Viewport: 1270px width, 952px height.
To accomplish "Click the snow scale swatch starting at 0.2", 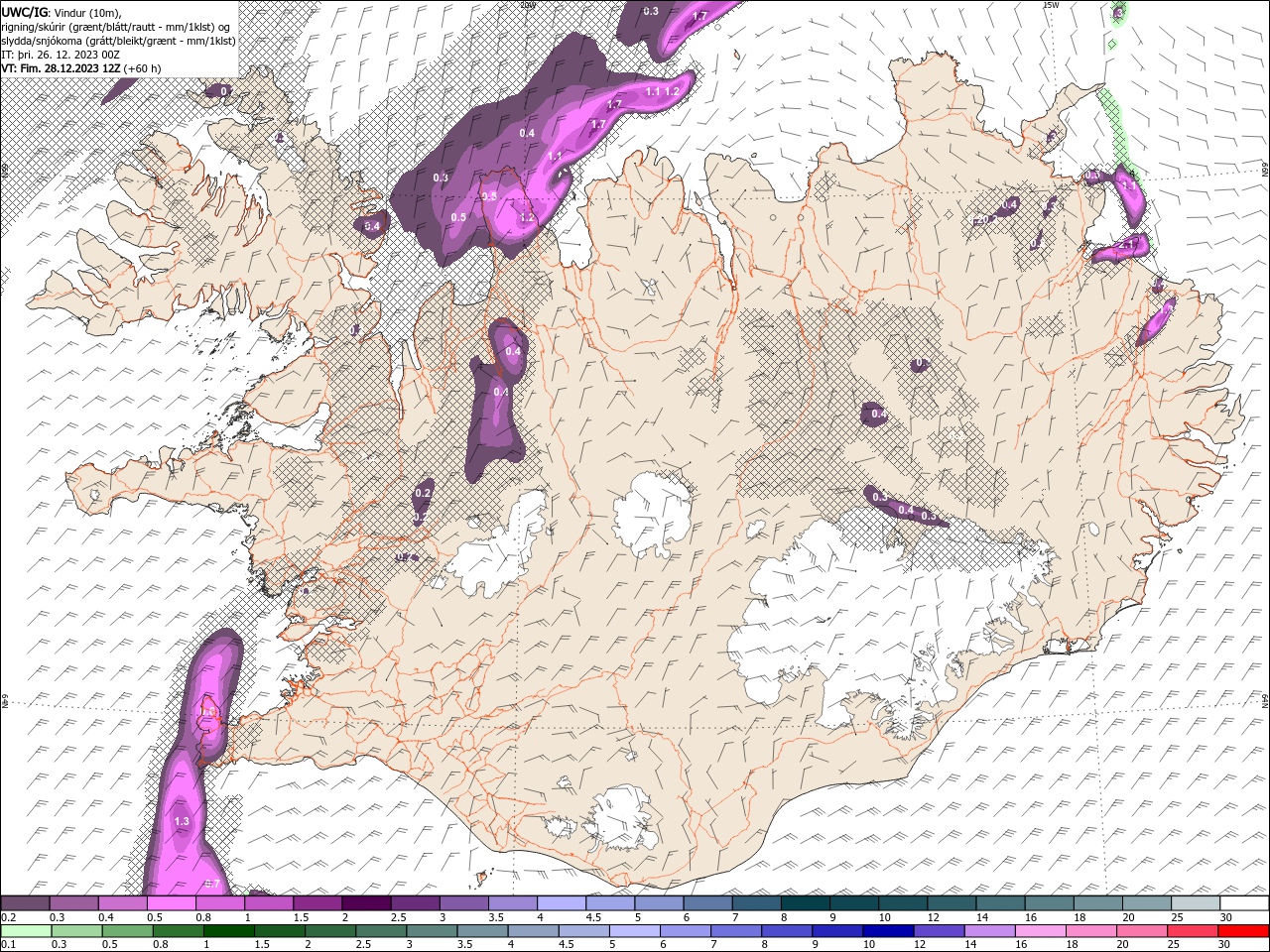I will point(26,903).
